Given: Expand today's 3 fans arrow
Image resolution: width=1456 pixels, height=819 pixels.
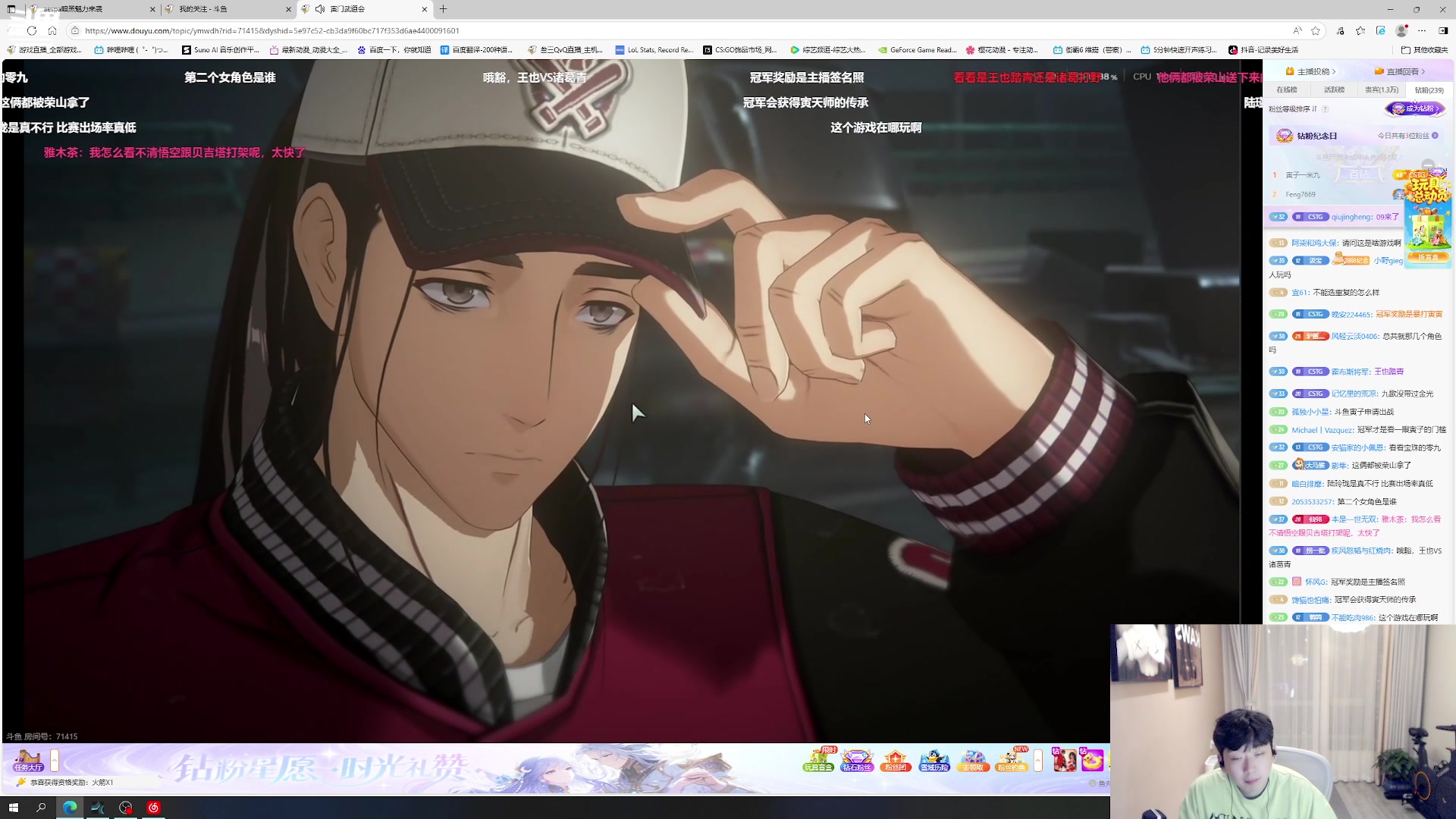Looking at the screenshot, I should 1436,136.
